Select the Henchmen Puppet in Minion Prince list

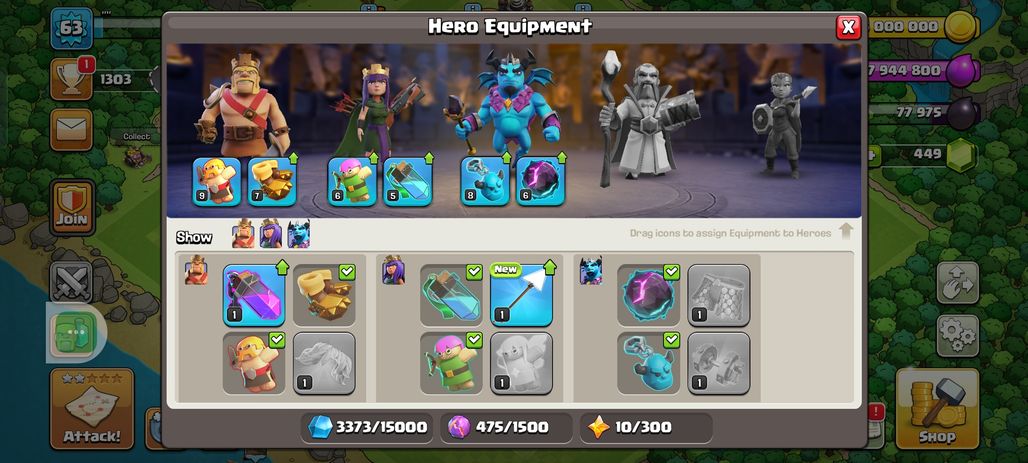click(648, 363)
